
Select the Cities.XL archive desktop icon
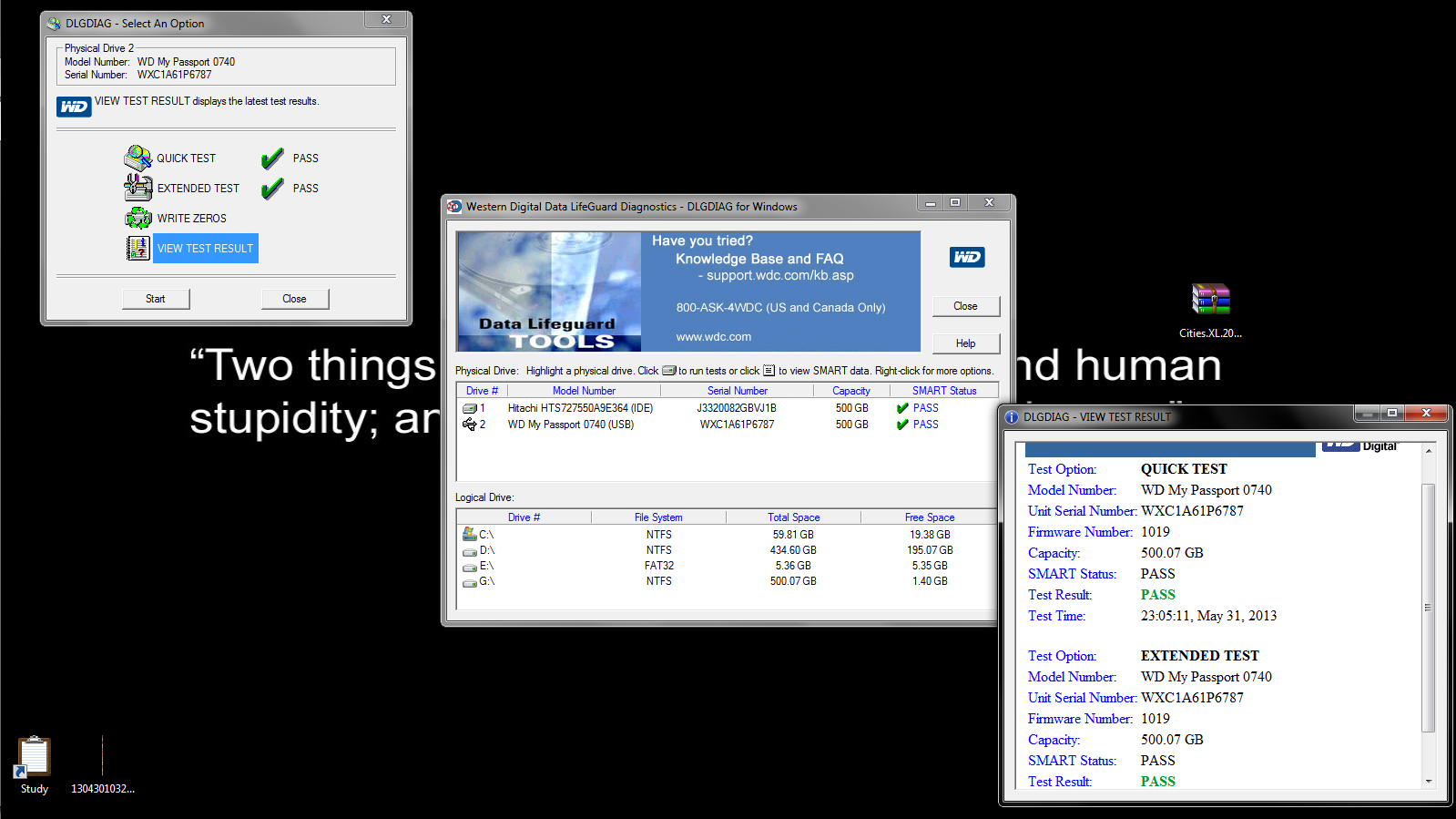[1211, 299]
